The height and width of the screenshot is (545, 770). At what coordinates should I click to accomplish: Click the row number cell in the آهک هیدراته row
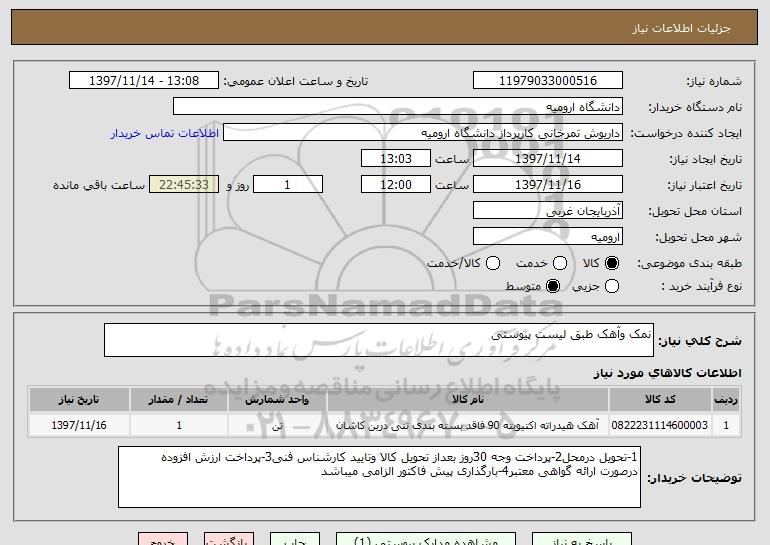(x=726, y=425)
